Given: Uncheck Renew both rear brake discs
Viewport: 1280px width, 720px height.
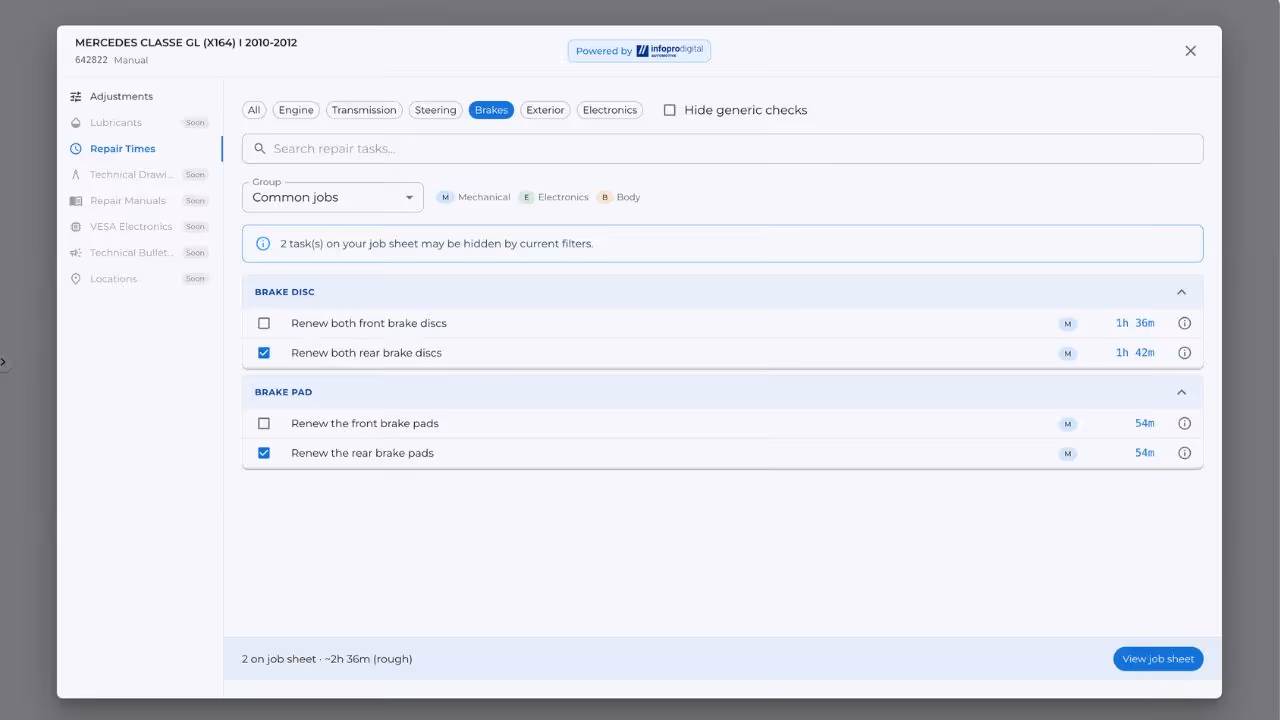Looking at the screenshot, I should click(264, 353).
